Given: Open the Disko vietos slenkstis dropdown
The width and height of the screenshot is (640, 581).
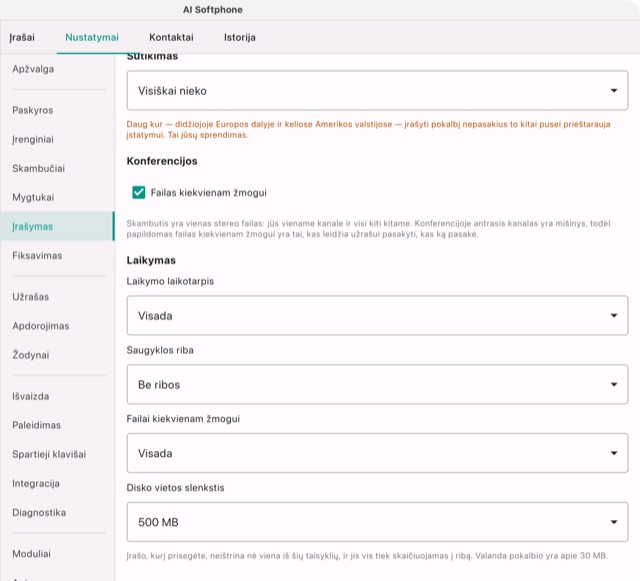Looking at the screenshot, I should click(377, 522).
